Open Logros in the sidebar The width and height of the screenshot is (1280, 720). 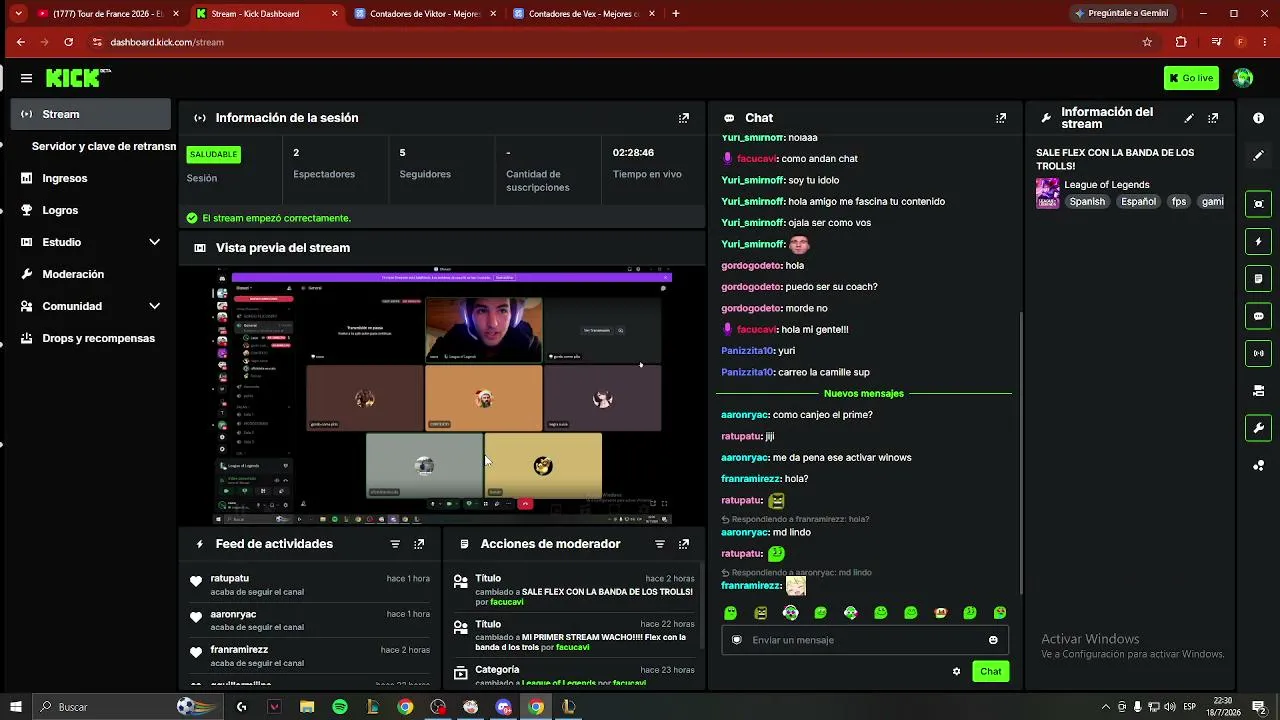click(x=91, y=210)
